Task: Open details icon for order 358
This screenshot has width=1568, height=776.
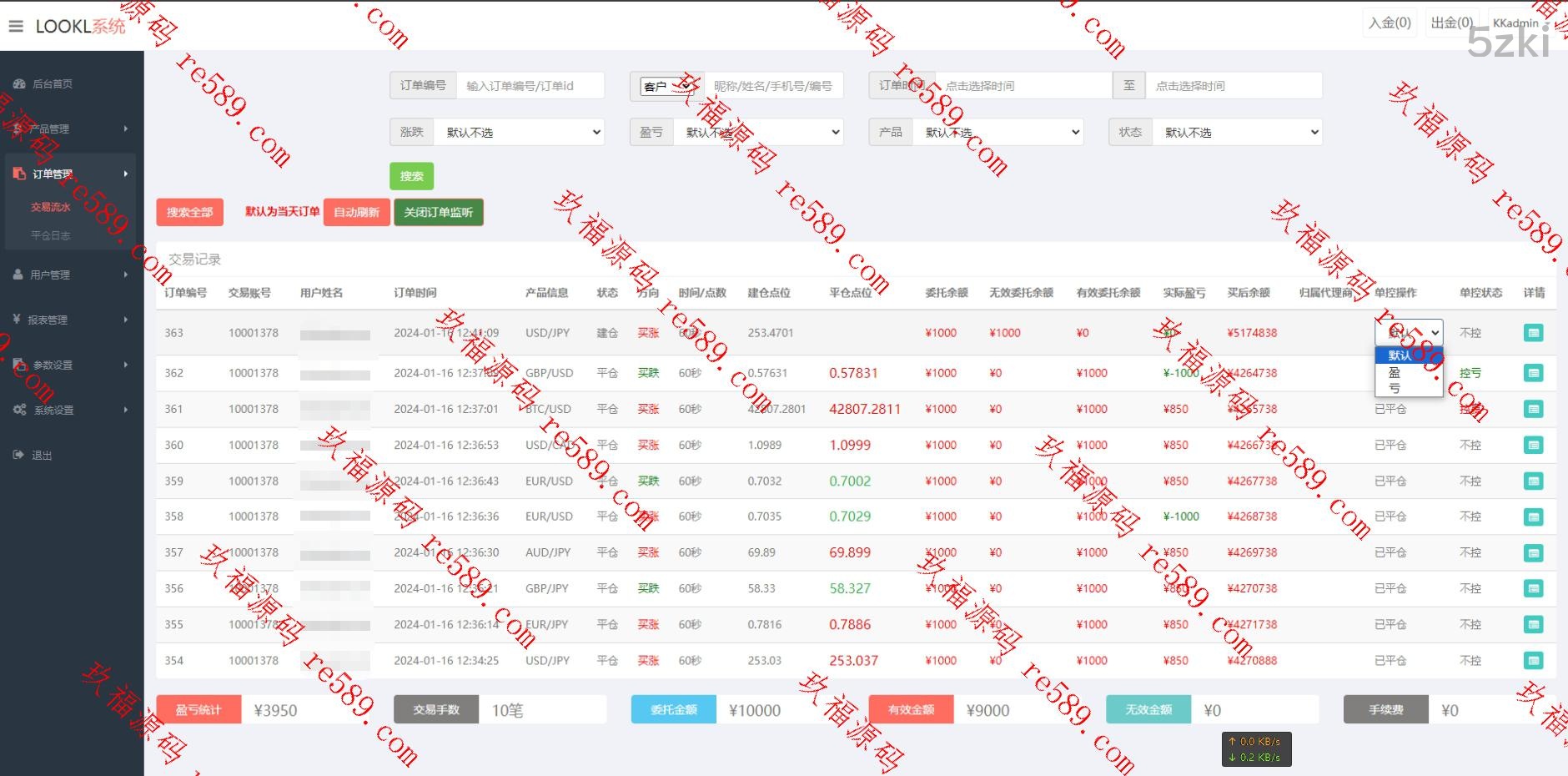Action: [x=1533, y=517]
